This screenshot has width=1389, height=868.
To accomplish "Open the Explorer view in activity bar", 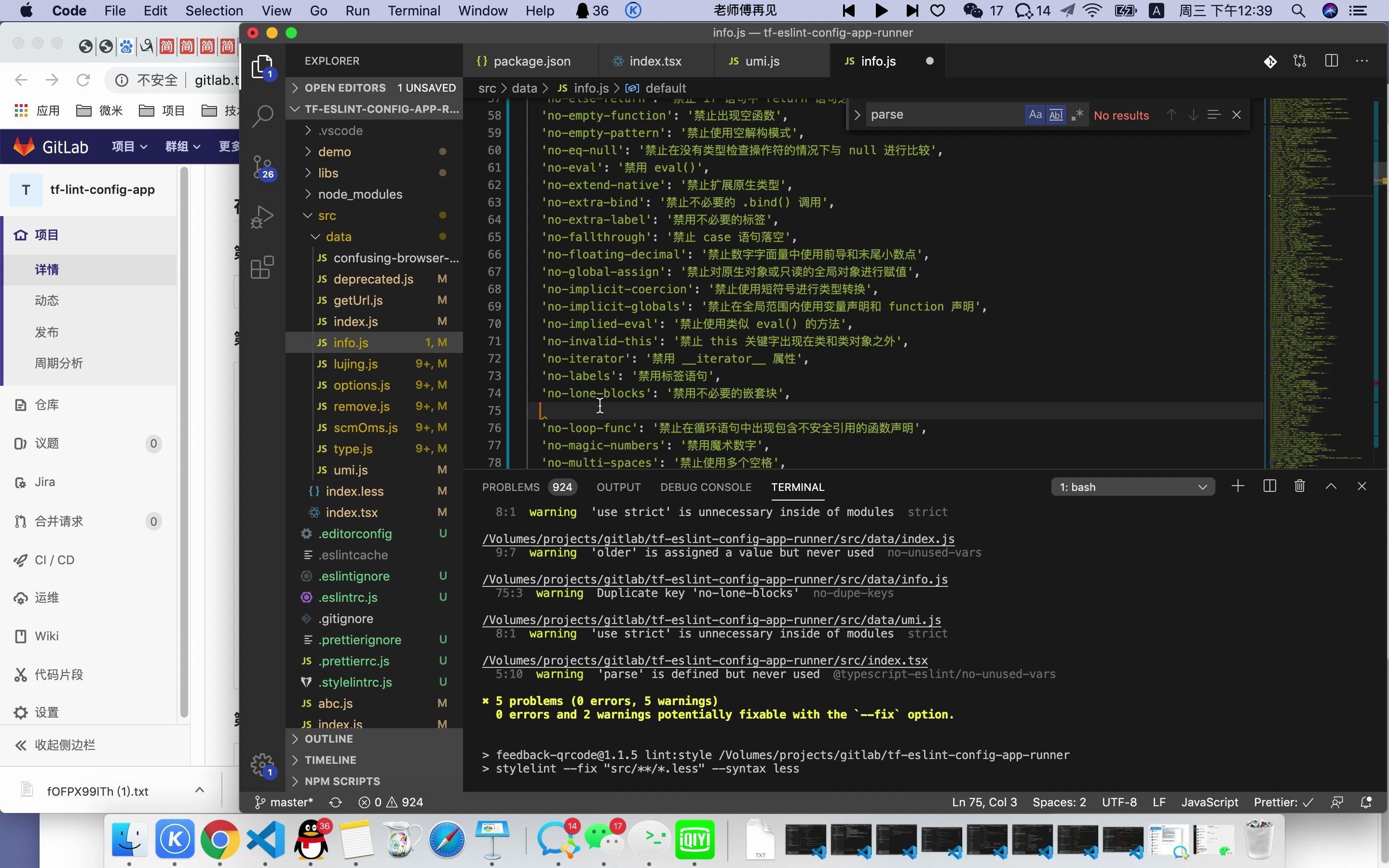I will point(262,67).
